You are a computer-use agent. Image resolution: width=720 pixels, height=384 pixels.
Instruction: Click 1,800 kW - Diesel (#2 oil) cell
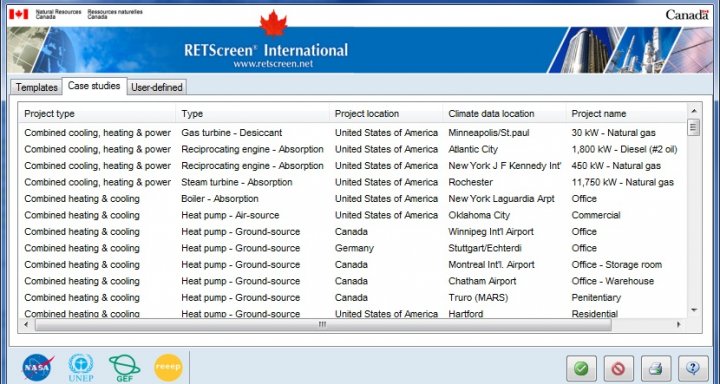tap(624, 150)
